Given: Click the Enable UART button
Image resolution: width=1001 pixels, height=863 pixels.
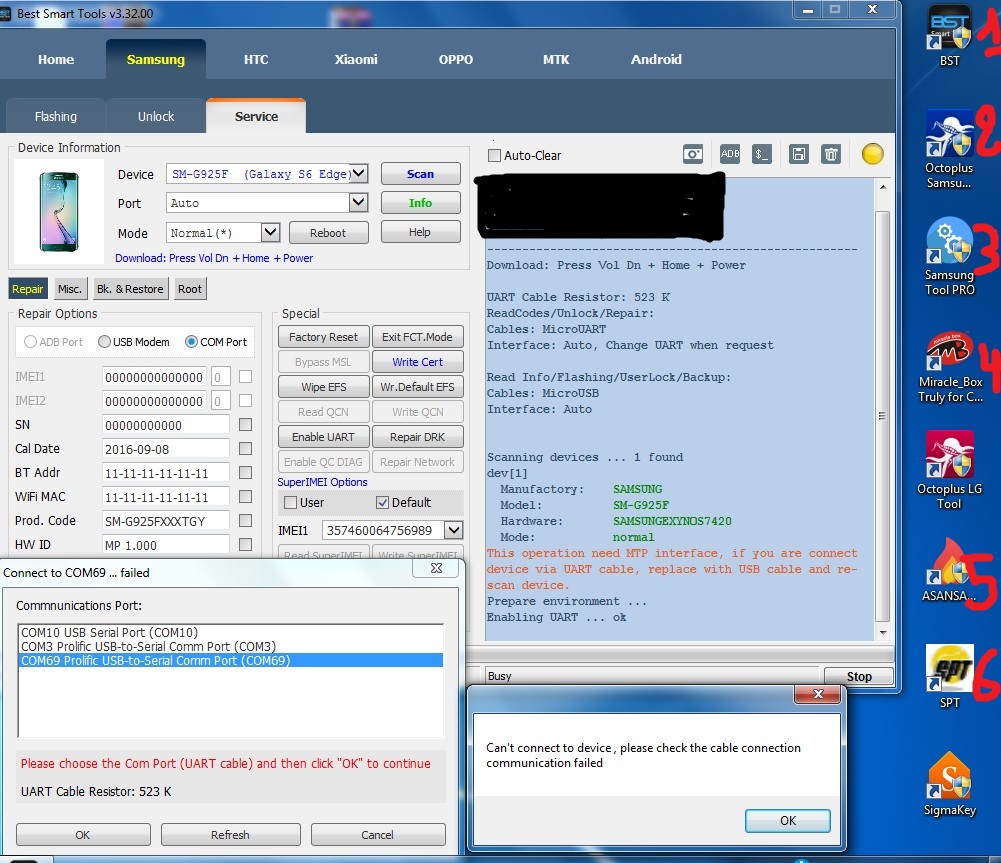Looking at the screenshot, I should (x=323, y=437).
